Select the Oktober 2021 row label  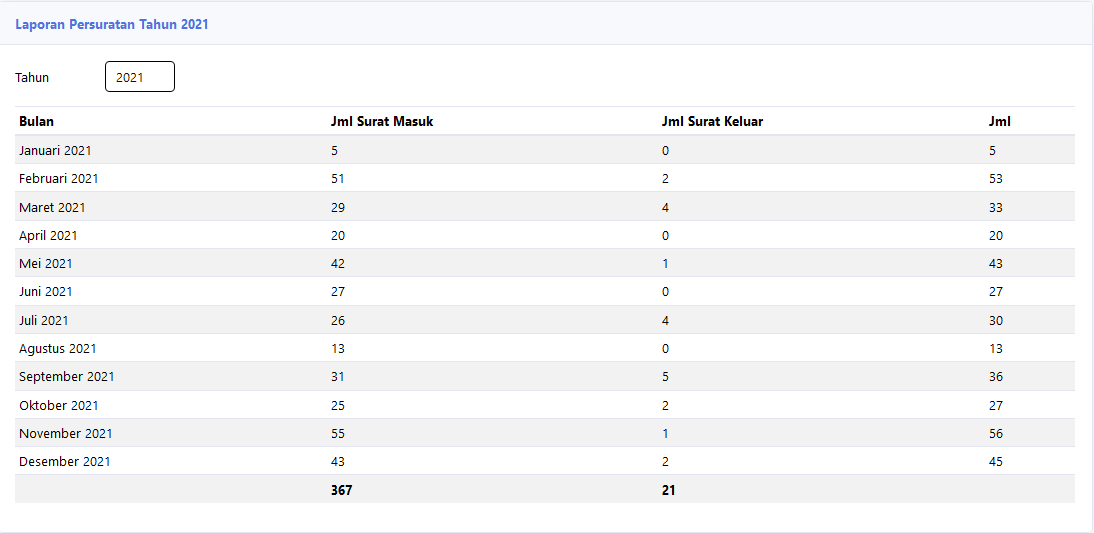pos(59,405)
